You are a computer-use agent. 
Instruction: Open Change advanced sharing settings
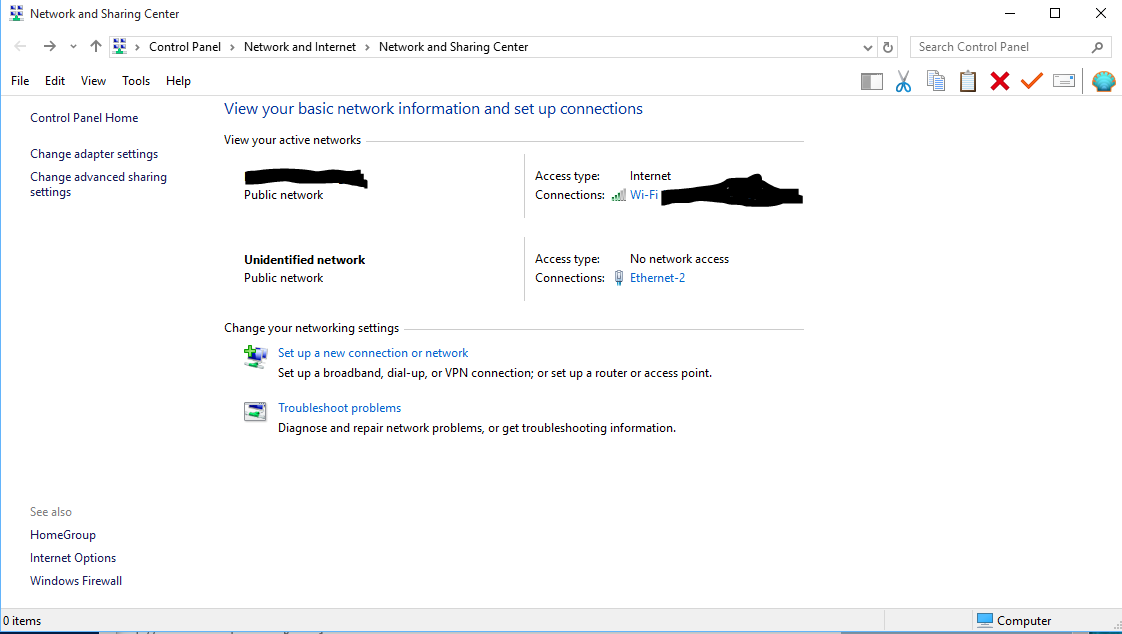point(98,185)
